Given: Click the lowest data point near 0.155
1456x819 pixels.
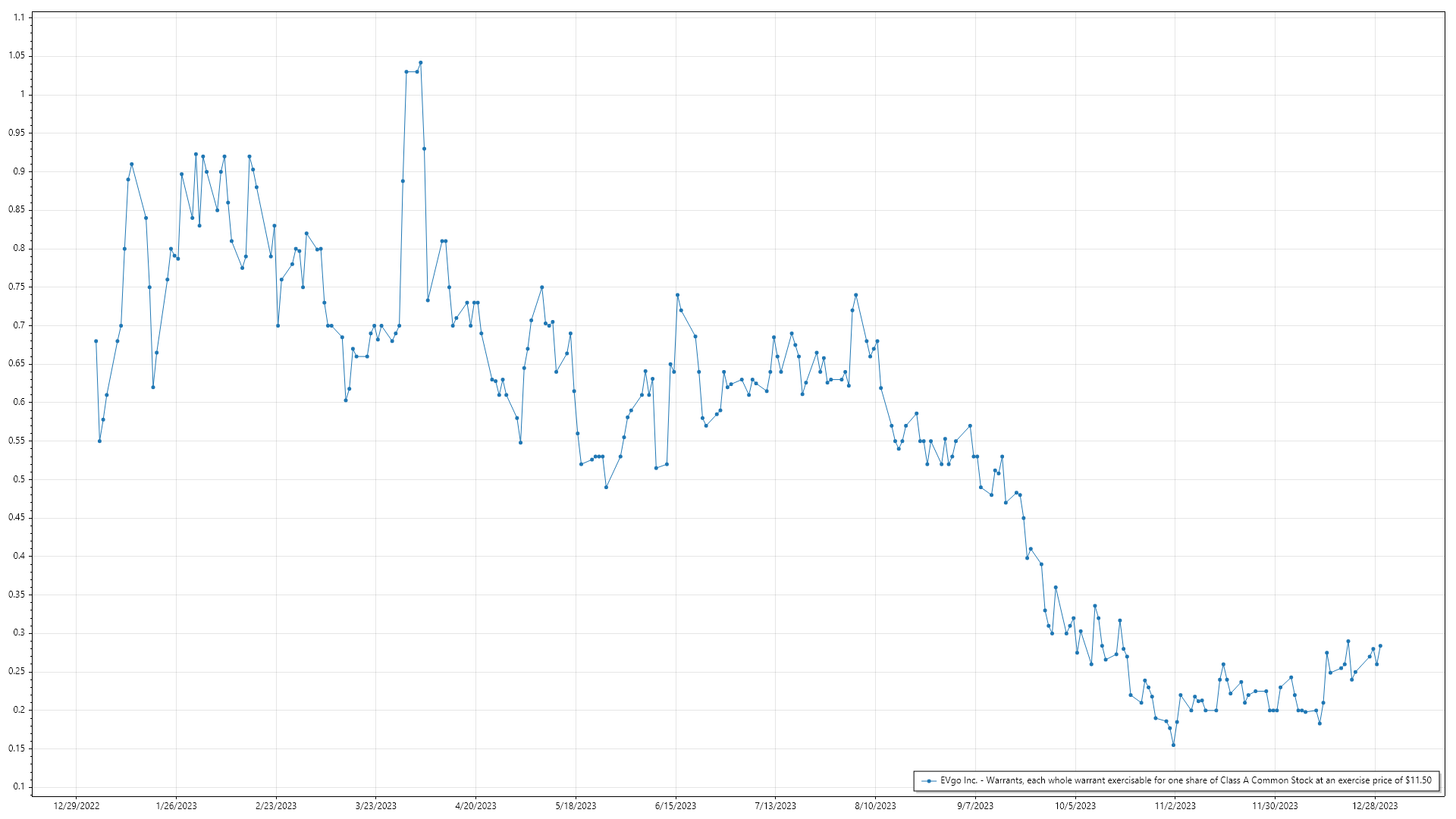Looking at the screenshot, I should coord(1173,745).
